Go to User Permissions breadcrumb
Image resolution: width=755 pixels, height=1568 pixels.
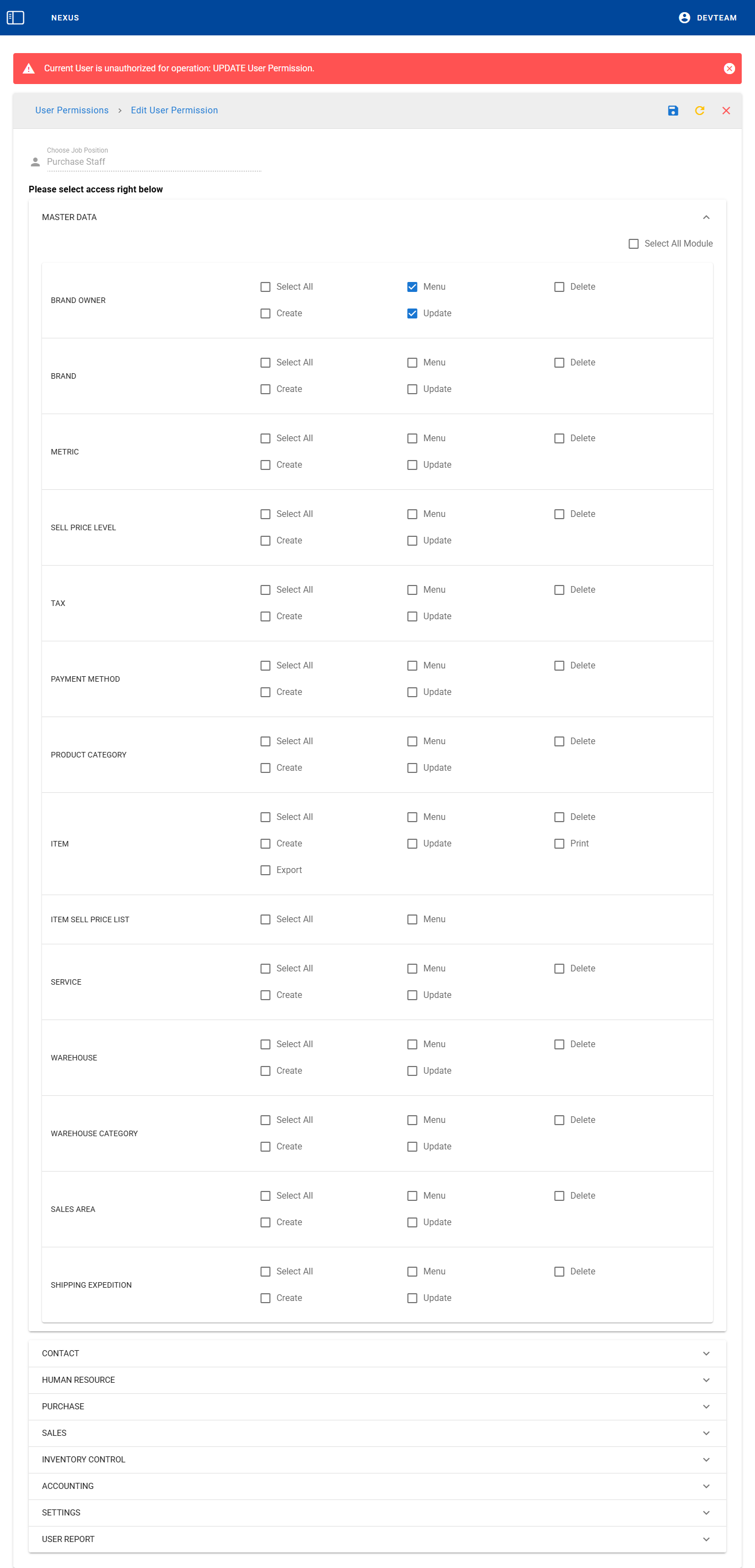click(72, 111)
